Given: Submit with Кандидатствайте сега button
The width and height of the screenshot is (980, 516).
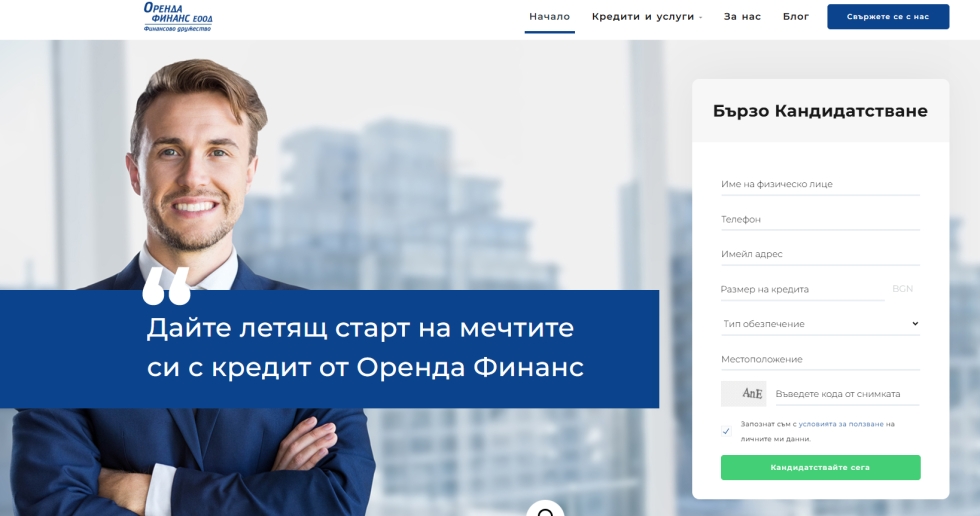Looking at the screenshot, I should pos(820,467).
